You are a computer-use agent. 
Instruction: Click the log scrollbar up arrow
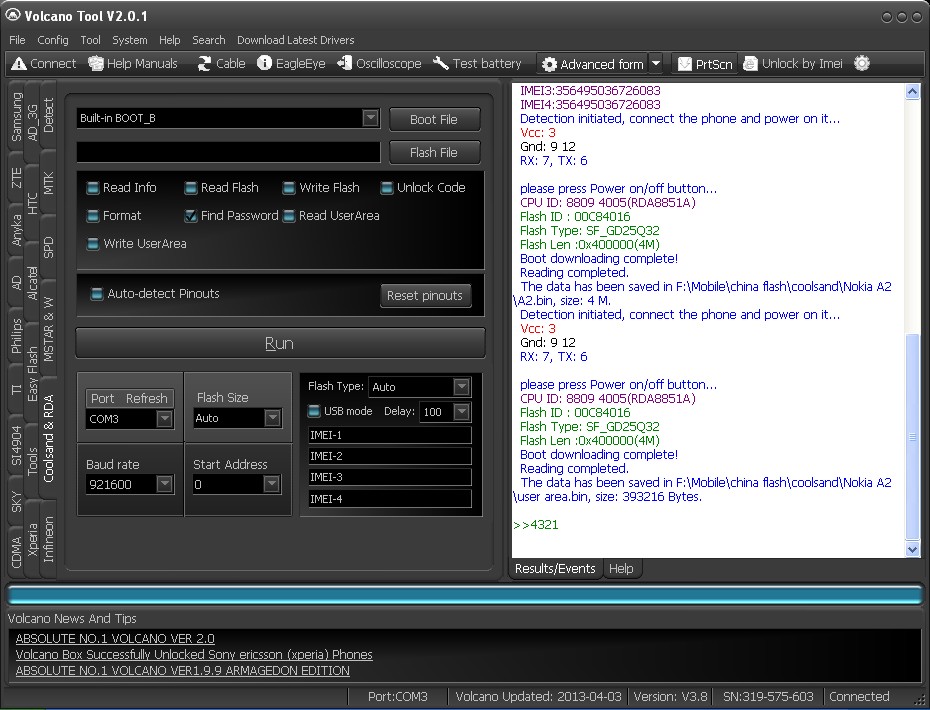pyautogui.click(x=912, y=91)
